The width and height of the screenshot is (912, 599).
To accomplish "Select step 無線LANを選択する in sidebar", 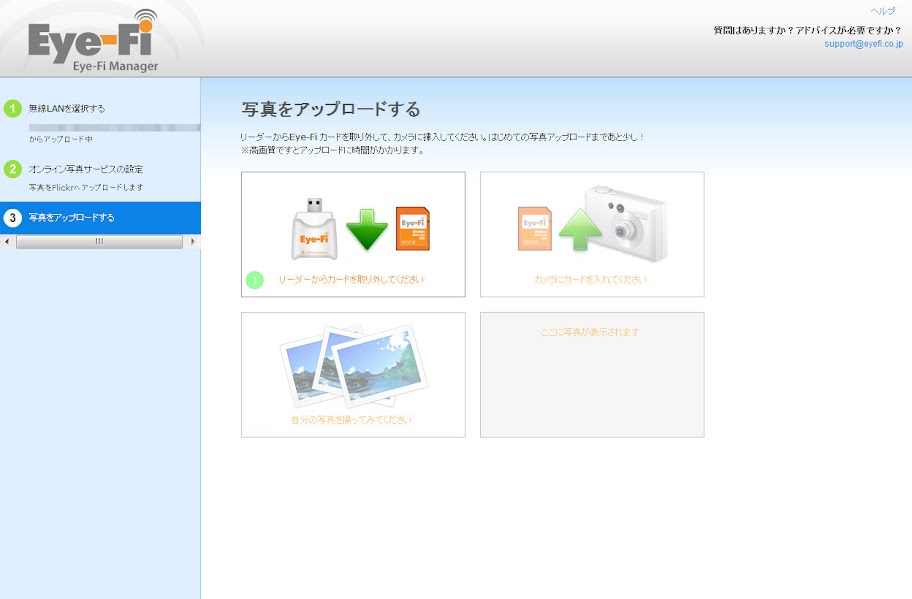I will [67, 108].
